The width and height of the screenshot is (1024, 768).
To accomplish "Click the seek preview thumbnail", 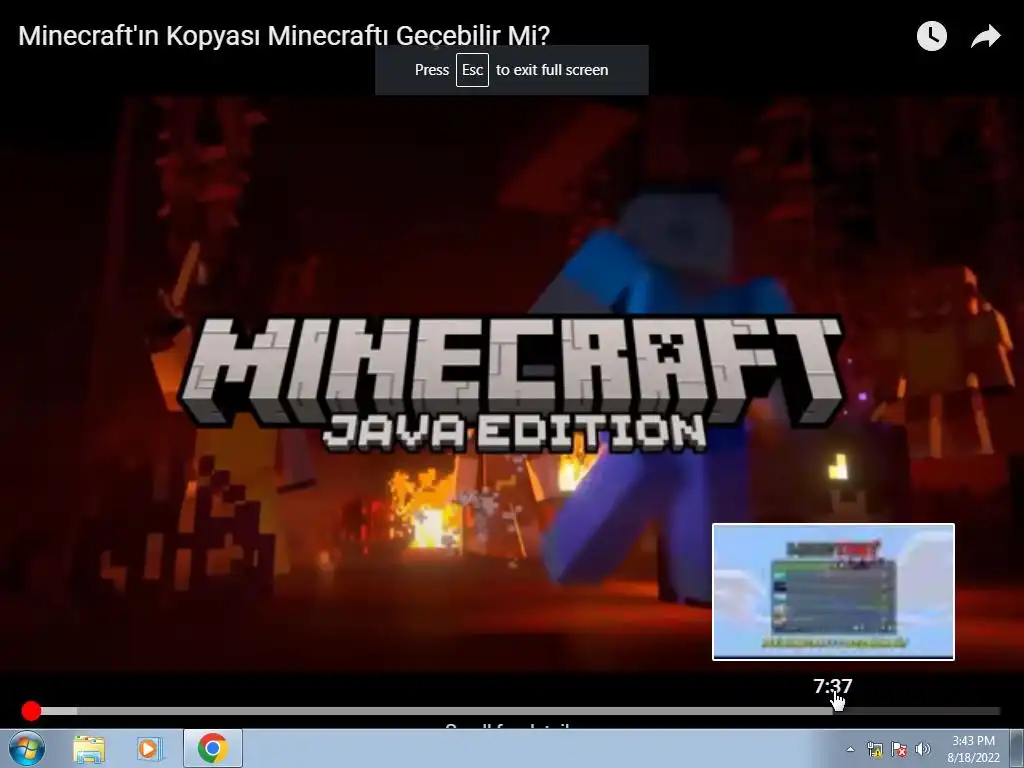I will click(x=833, y=592).
